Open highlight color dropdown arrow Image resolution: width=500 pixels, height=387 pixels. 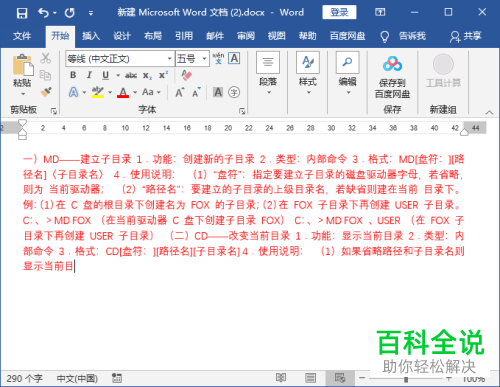pyautogui.click(x=110, y=92)
